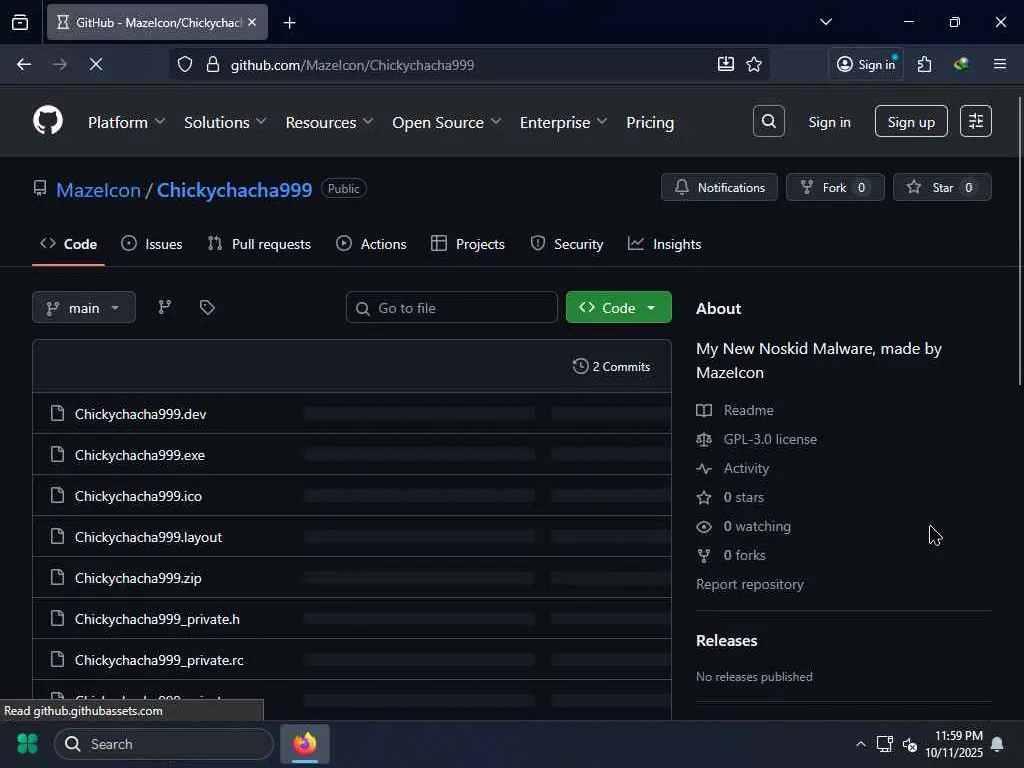Open the Firefox extensions puzzle icon

click(x=924, y=65)
